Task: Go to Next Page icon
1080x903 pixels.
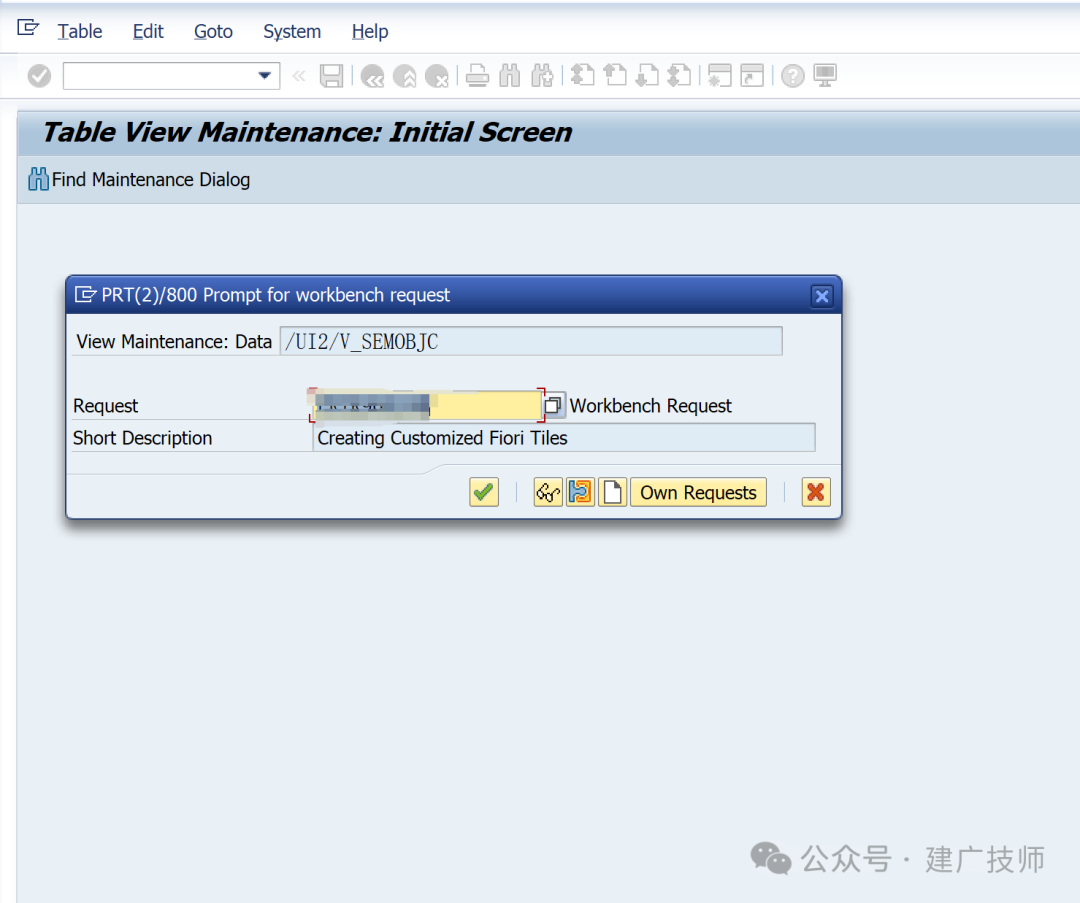Action: pyautogui.click(x=647, y=76)
